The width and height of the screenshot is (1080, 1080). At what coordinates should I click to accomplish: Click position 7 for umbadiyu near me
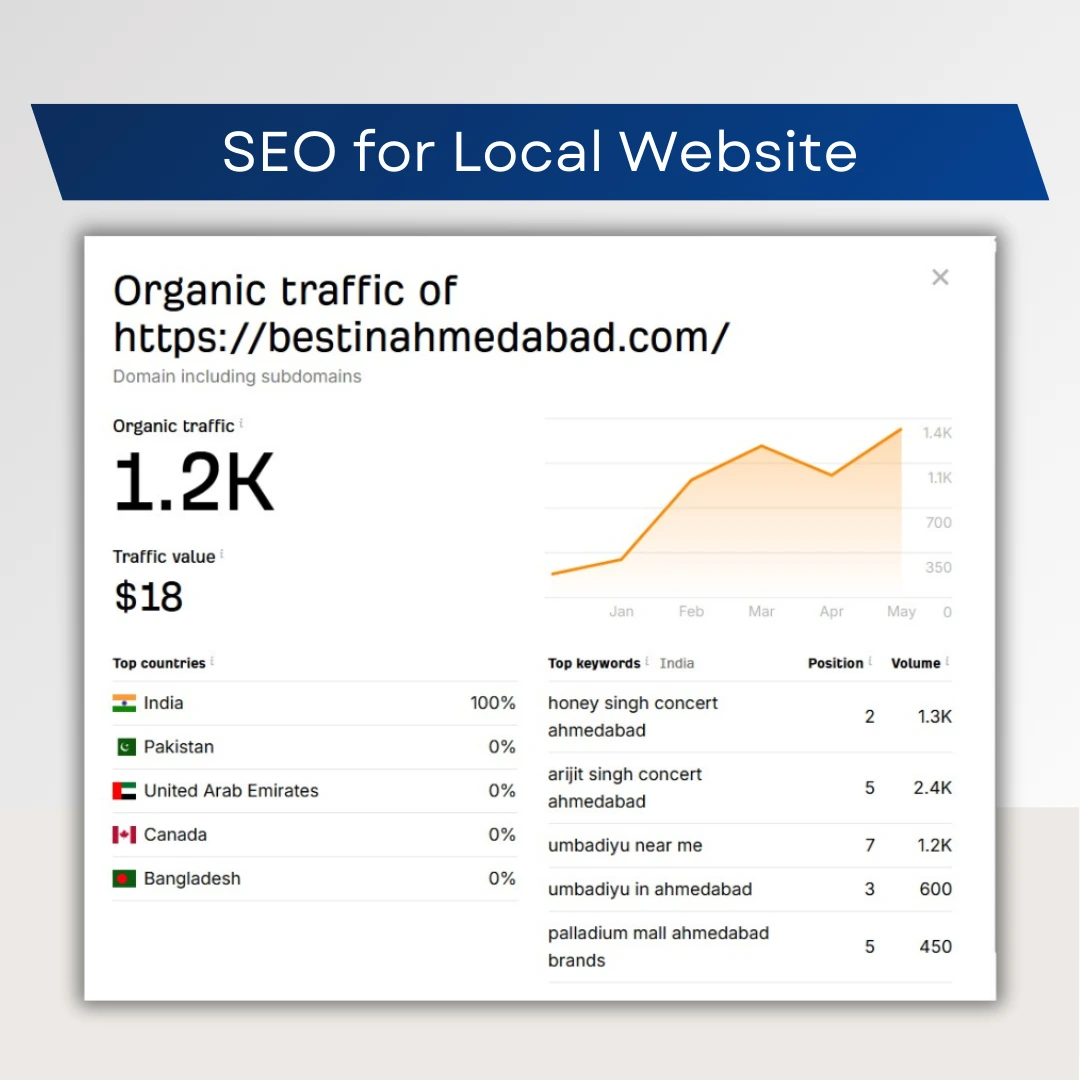click(x=869, y=845)
